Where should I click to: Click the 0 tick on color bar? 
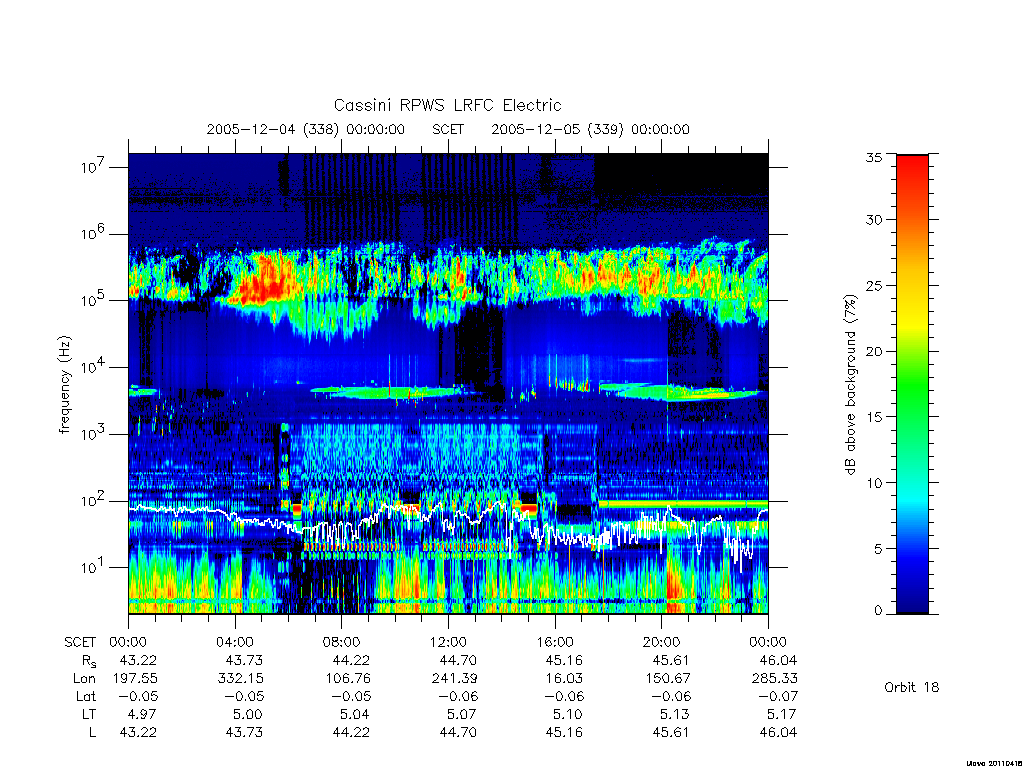coord(878,611)
